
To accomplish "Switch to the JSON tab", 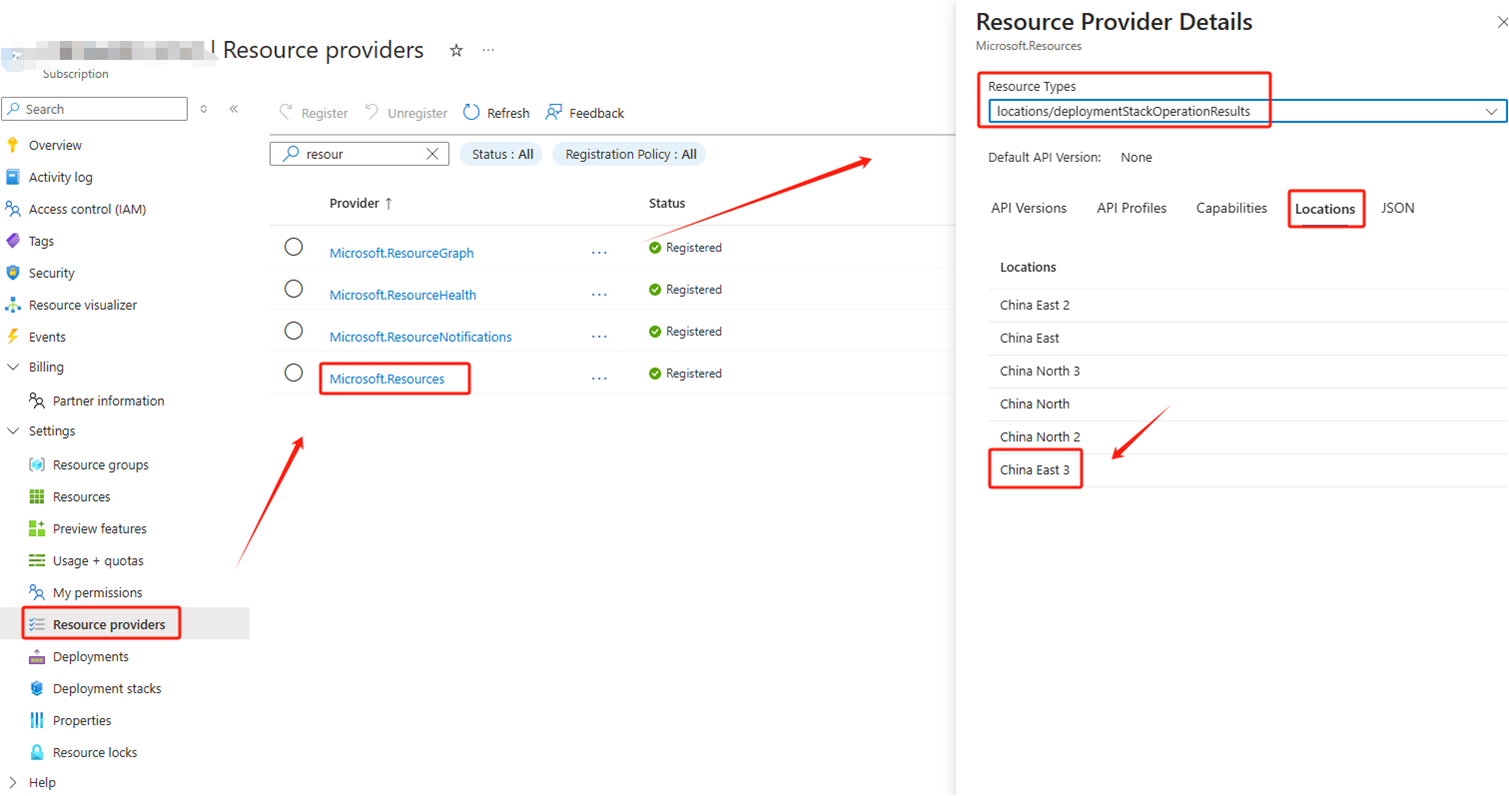I will [x=1397, y=208].
